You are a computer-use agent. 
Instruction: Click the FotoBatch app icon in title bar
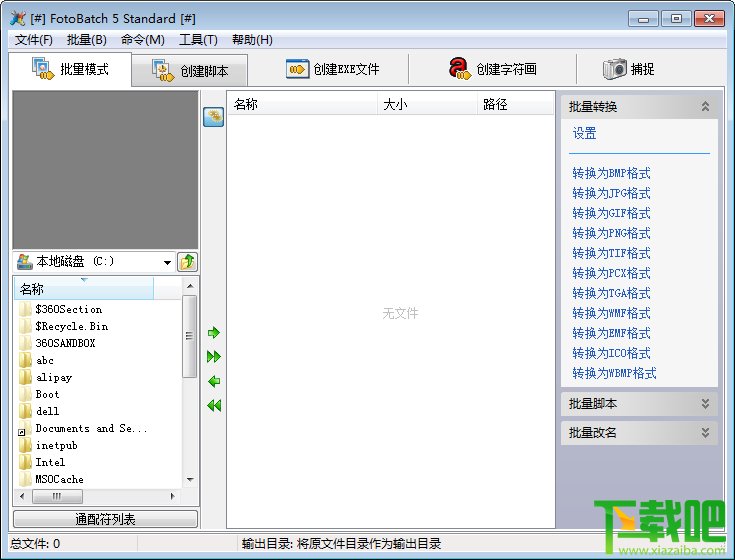[17, 18]
